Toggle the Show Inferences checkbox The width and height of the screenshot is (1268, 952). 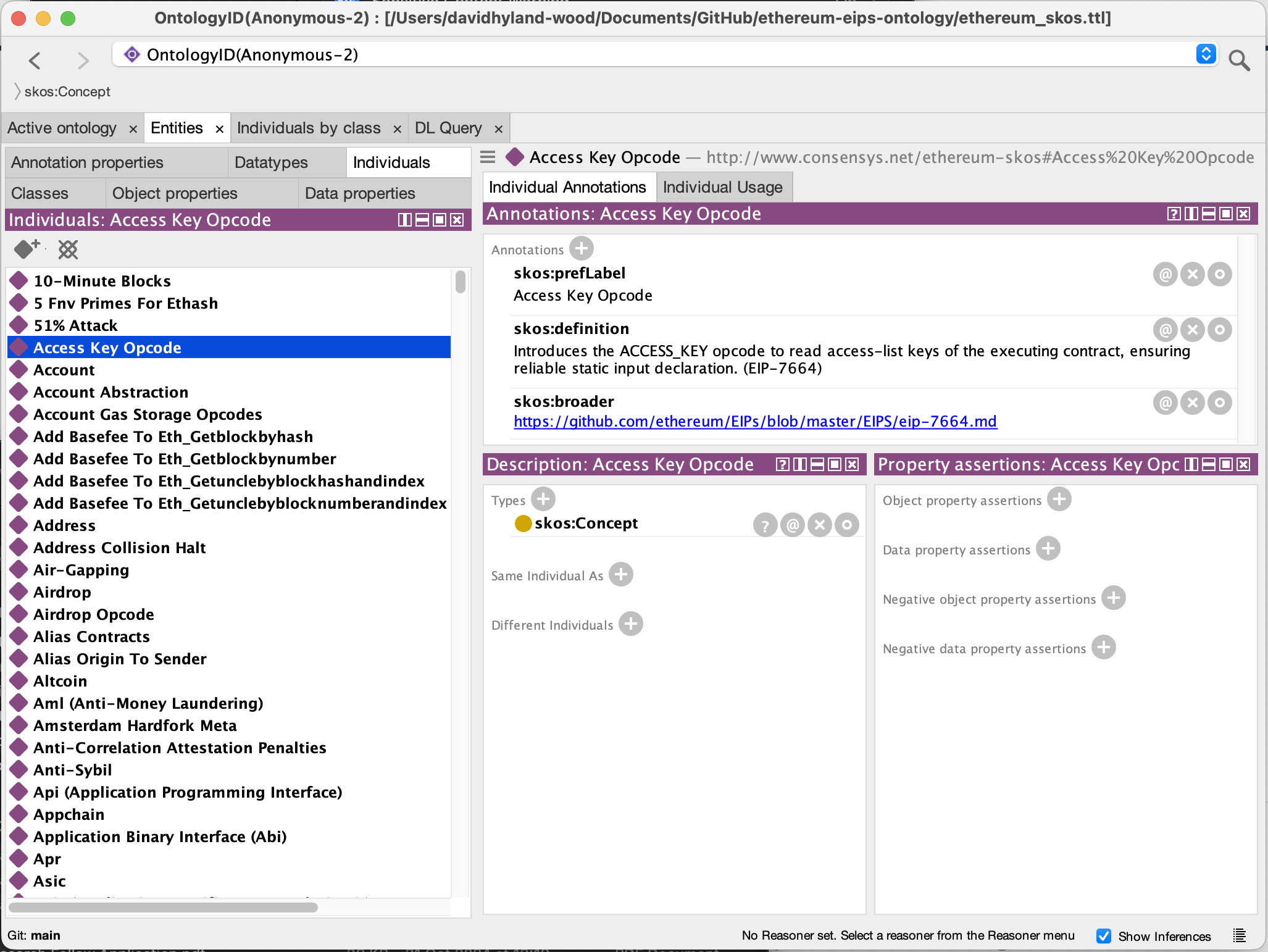pyautogui.click(x=1104, y=936)
